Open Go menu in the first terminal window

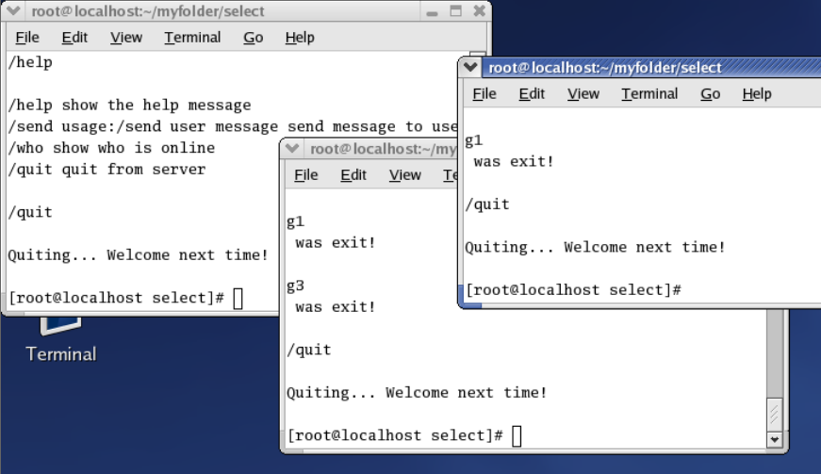click(x=253, y=37)
